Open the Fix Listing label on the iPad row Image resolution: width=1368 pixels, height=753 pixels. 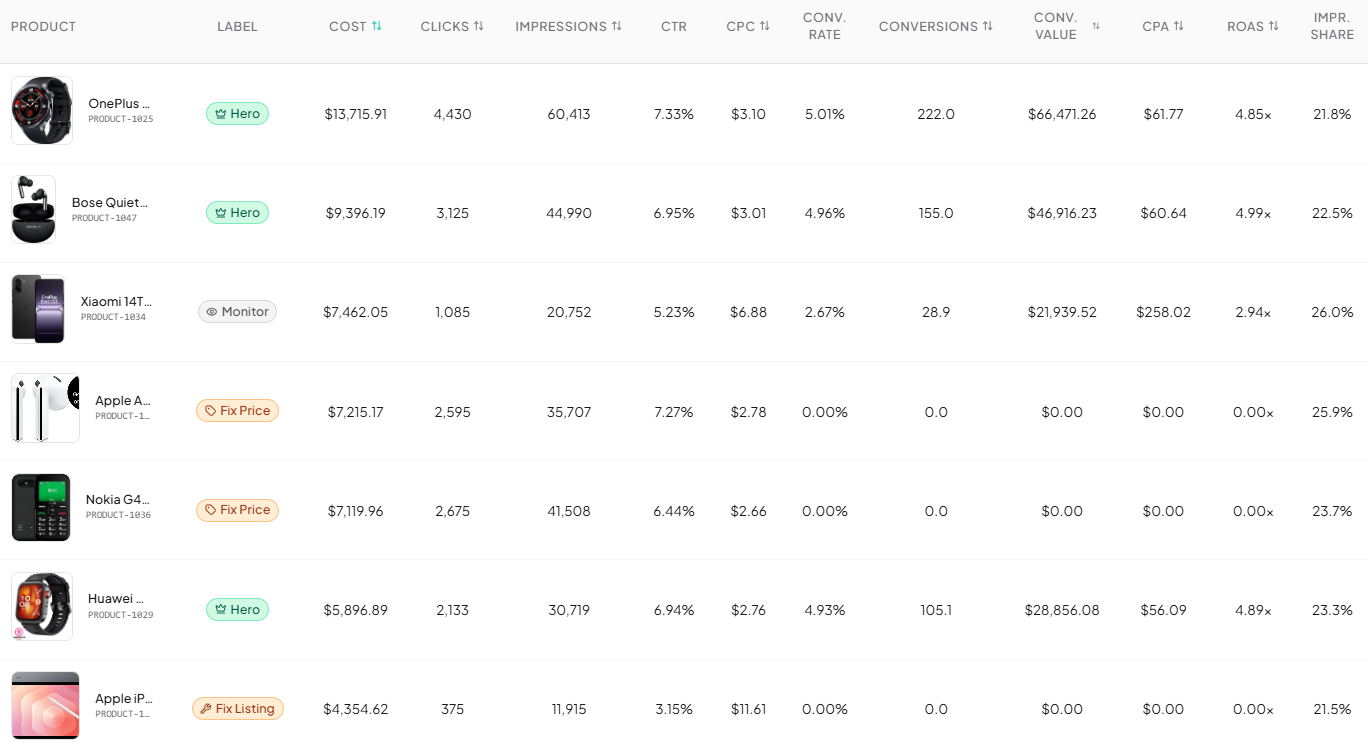click(x=237, y=708)
